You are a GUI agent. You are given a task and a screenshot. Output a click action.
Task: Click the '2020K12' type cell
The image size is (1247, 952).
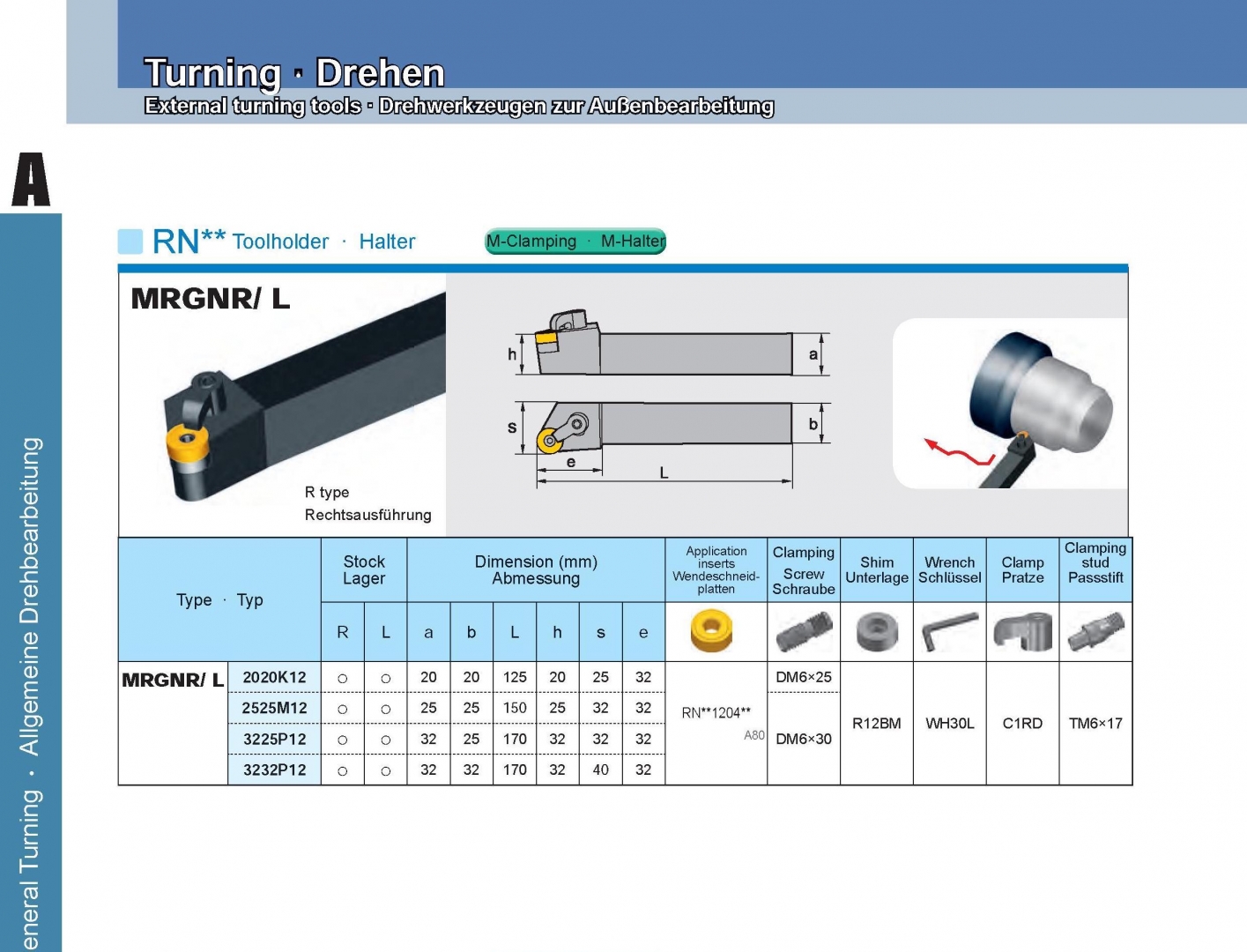click(x=275, y=677)
